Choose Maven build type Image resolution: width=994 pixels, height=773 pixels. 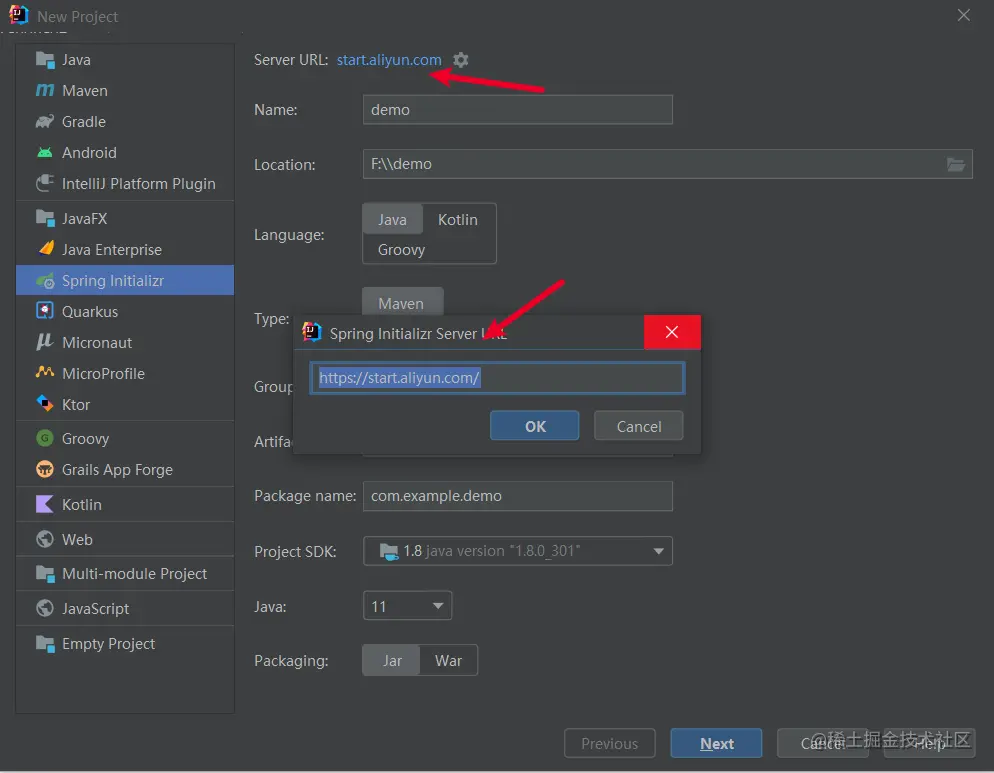coord(402,302)
